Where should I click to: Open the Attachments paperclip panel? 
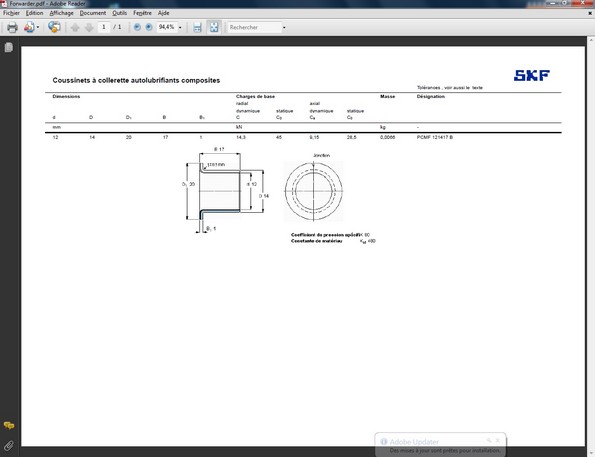tap(9, 446)
